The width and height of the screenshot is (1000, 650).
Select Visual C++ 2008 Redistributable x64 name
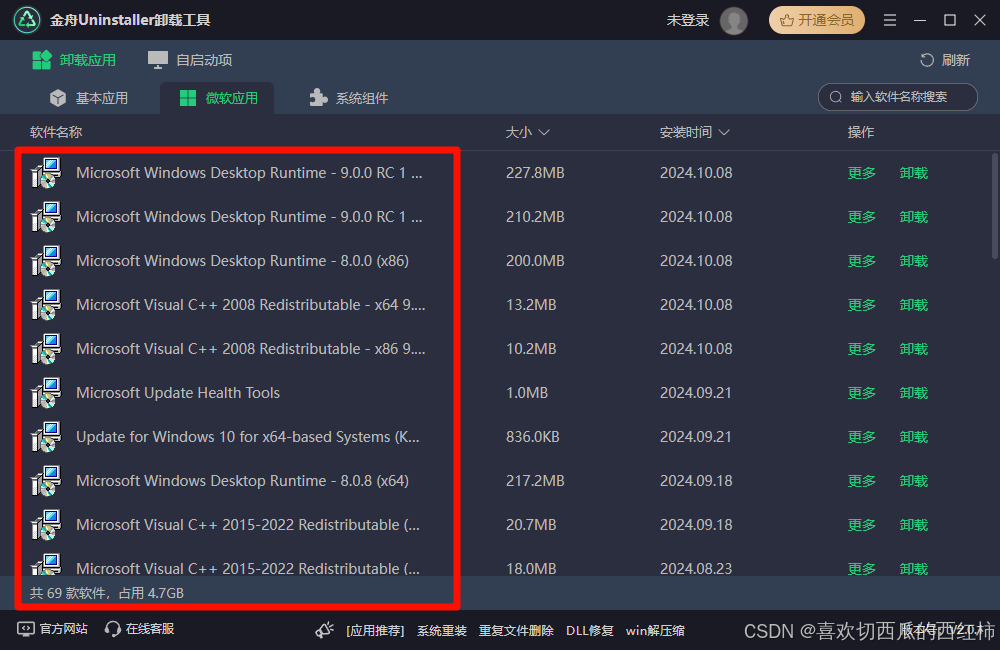coord(251,305)
